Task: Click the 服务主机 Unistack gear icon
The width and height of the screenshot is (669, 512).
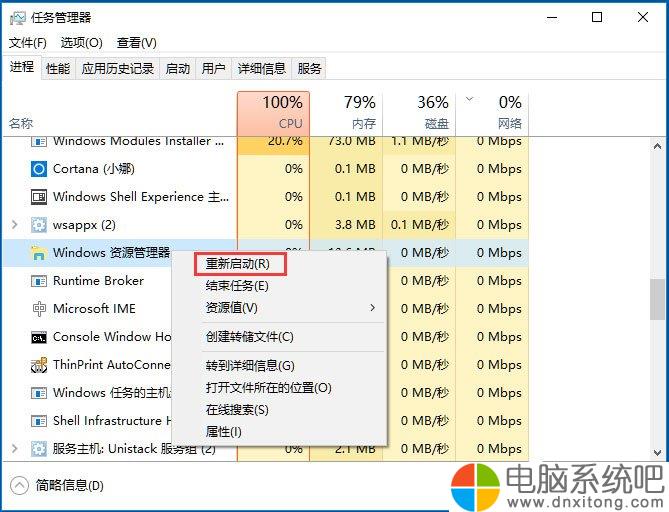Action: tap(39, 449)
